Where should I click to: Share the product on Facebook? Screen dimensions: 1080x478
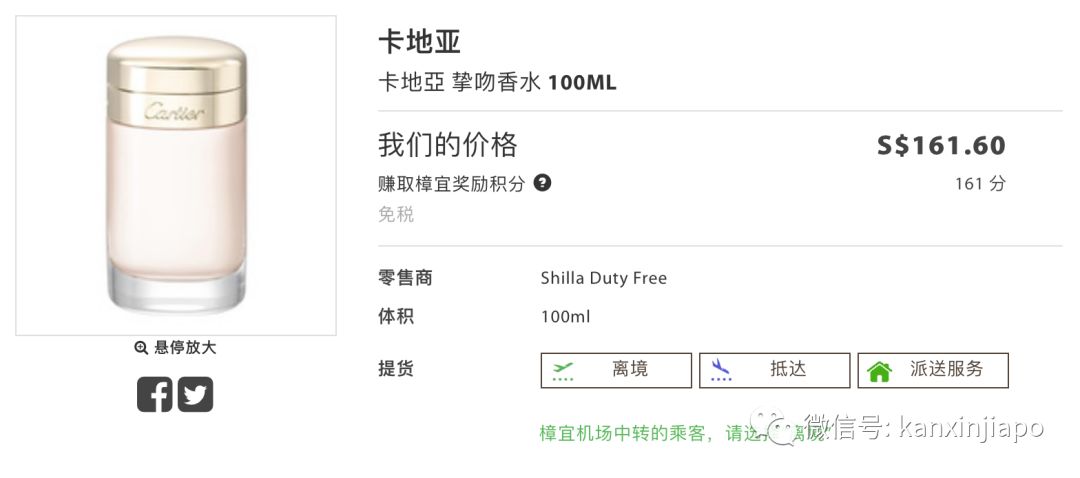click(x=155, y=394)
